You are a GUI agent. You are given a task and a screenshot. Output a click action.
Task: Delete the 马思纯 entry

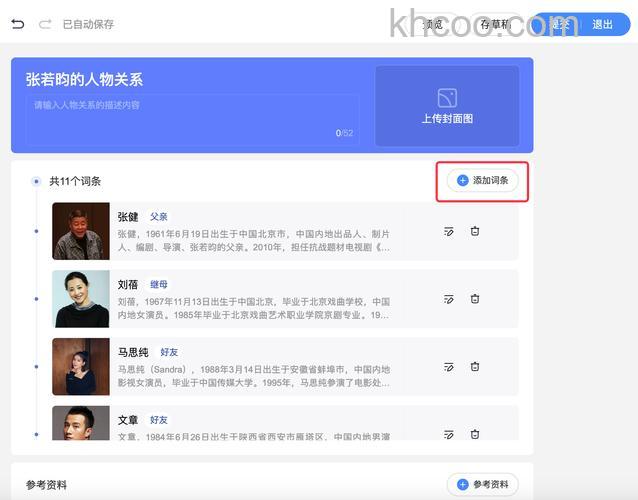[475, 367]
